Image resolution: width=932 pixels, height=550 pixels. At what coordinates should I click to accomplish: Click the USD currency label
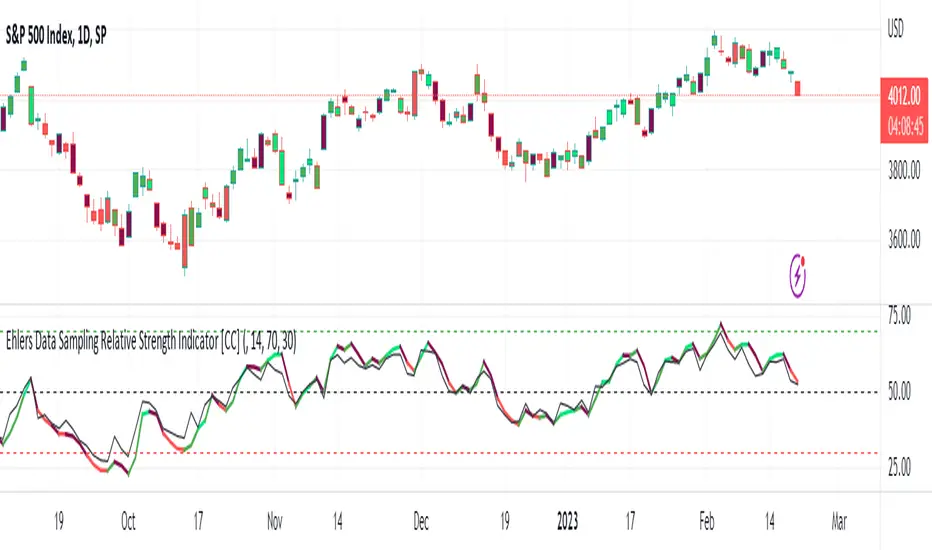[895, 28]
